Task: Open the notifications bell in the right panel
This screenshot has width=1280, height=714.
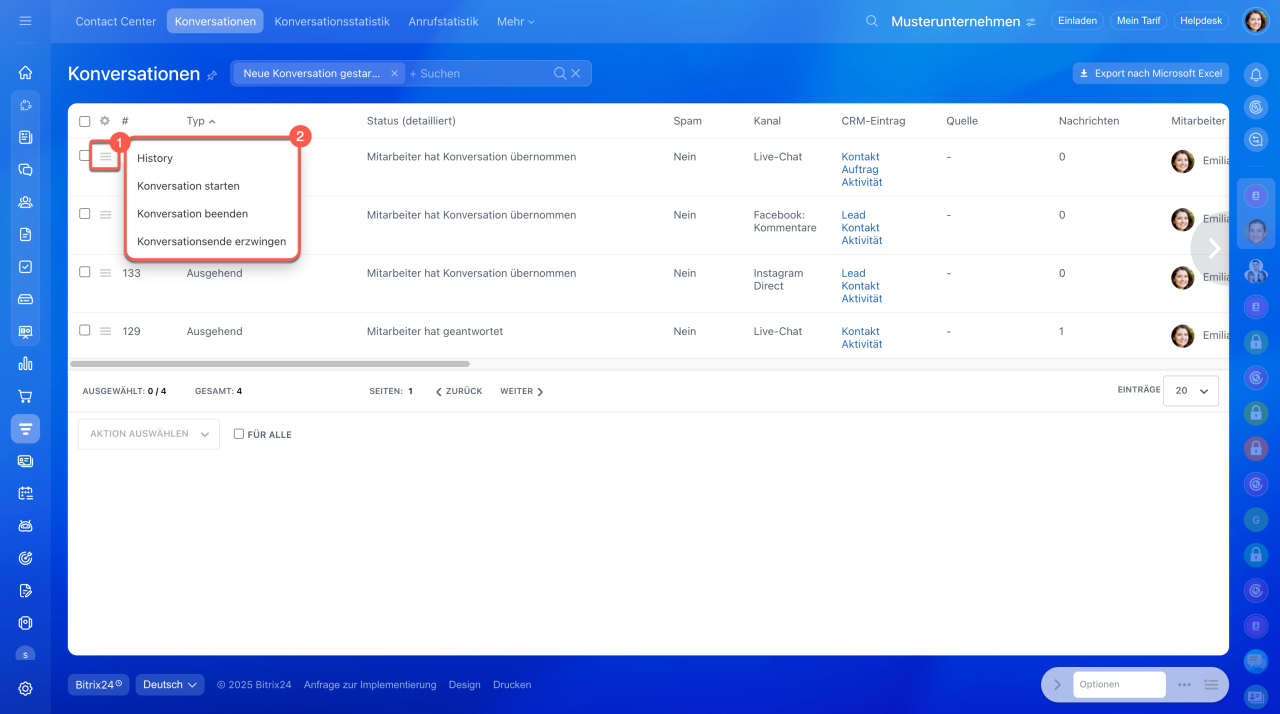Action: [x=1256, y=73]
